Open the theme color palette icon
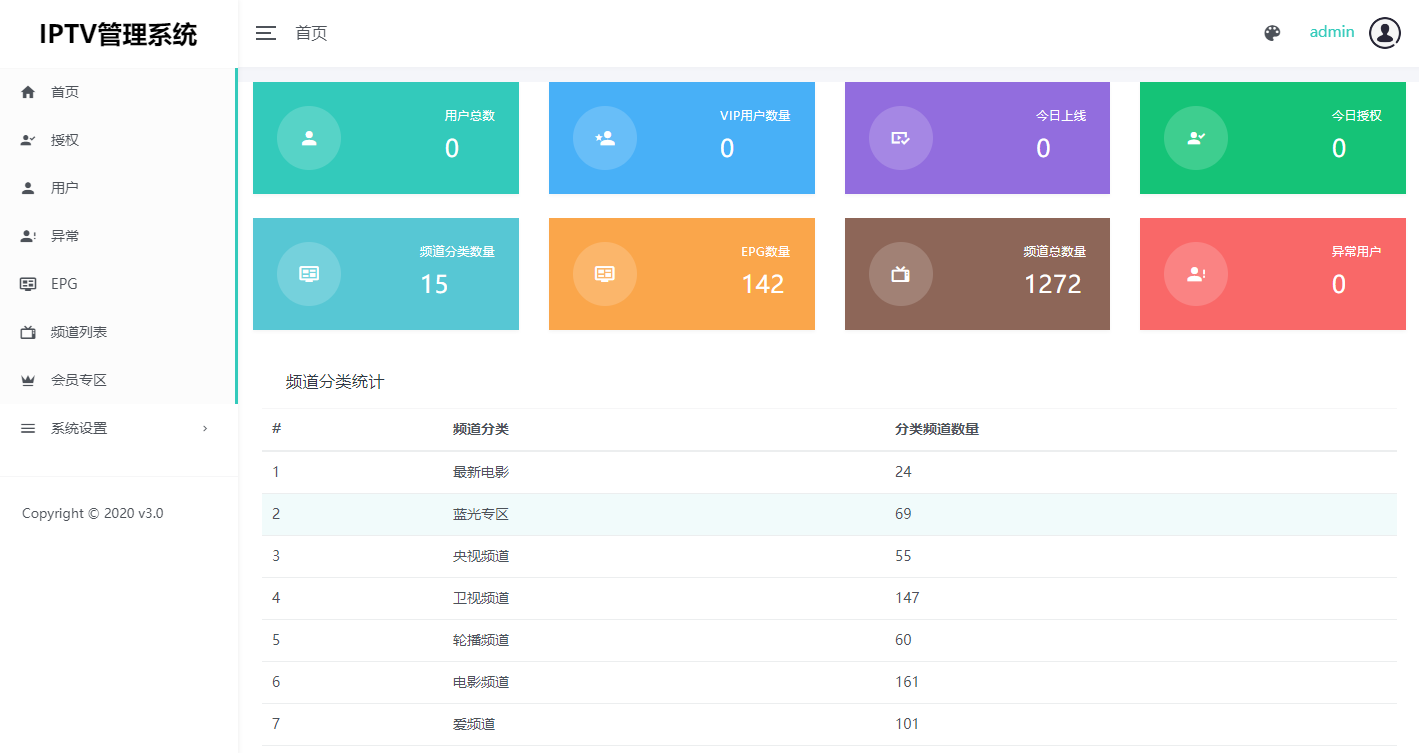Screen dimensions: 1419x753 (1272, 33)
